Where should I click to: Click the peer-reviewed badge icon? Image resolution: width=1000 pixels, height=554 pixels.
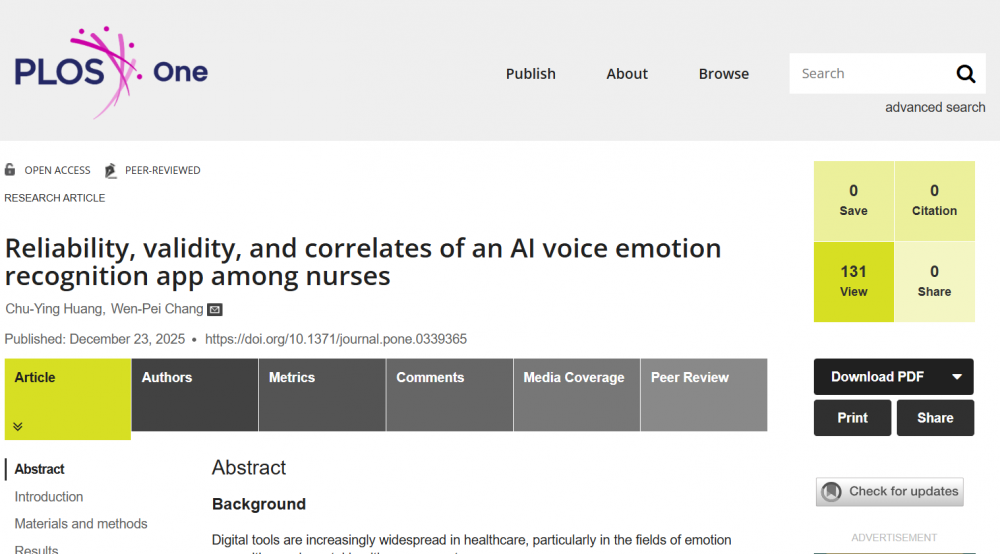[x=111, y=170]
